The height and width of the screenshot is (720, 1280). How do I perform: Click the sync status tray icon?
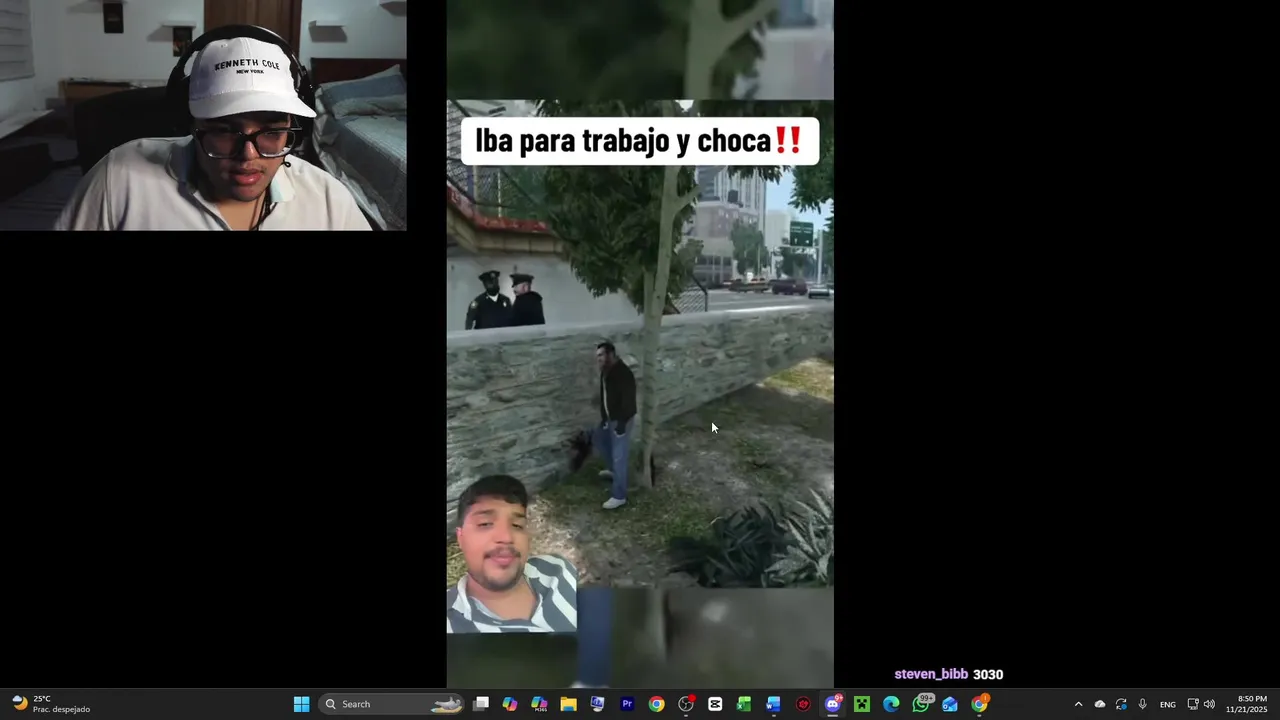point(1121,704)
